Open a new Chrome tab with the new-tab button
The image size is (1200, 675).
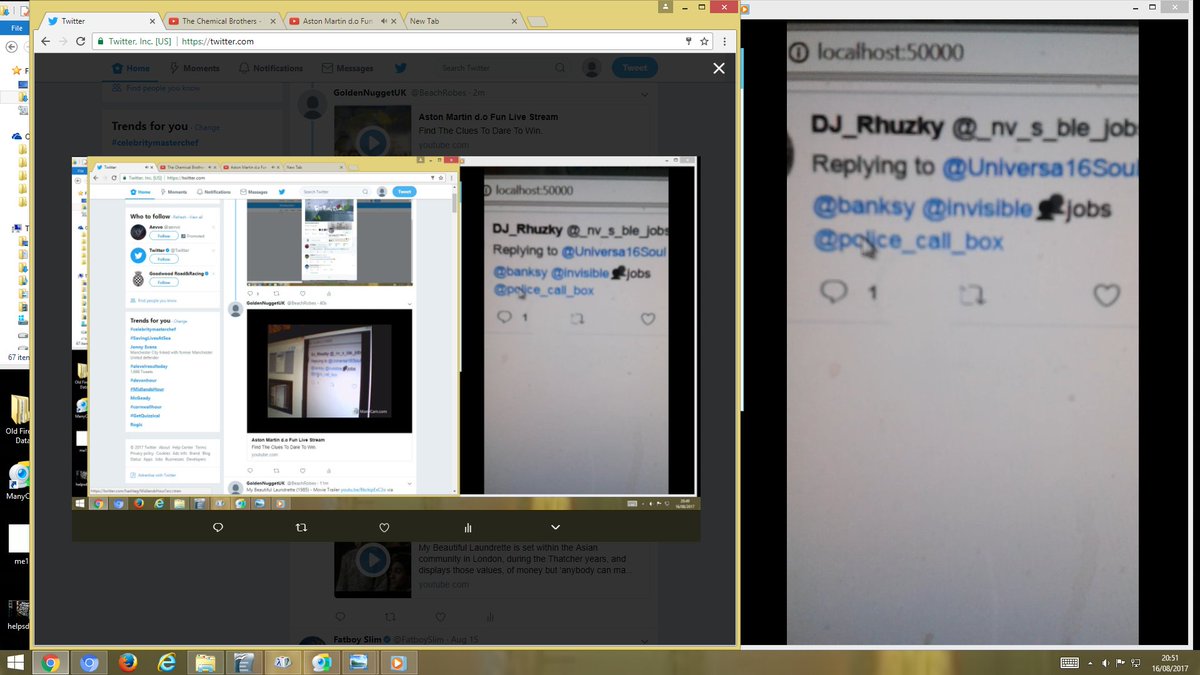[537, 21]
